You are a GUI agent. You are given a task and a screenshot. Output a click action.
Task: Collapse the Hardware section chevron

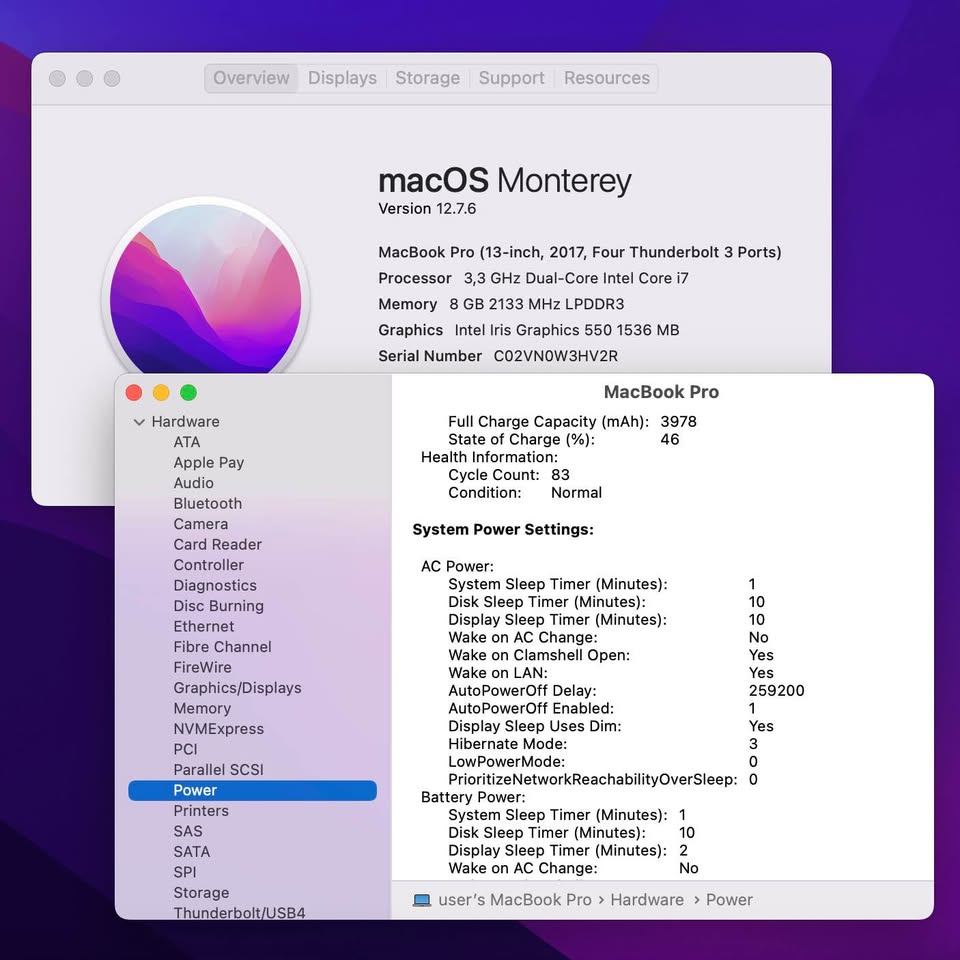point(139,422)
